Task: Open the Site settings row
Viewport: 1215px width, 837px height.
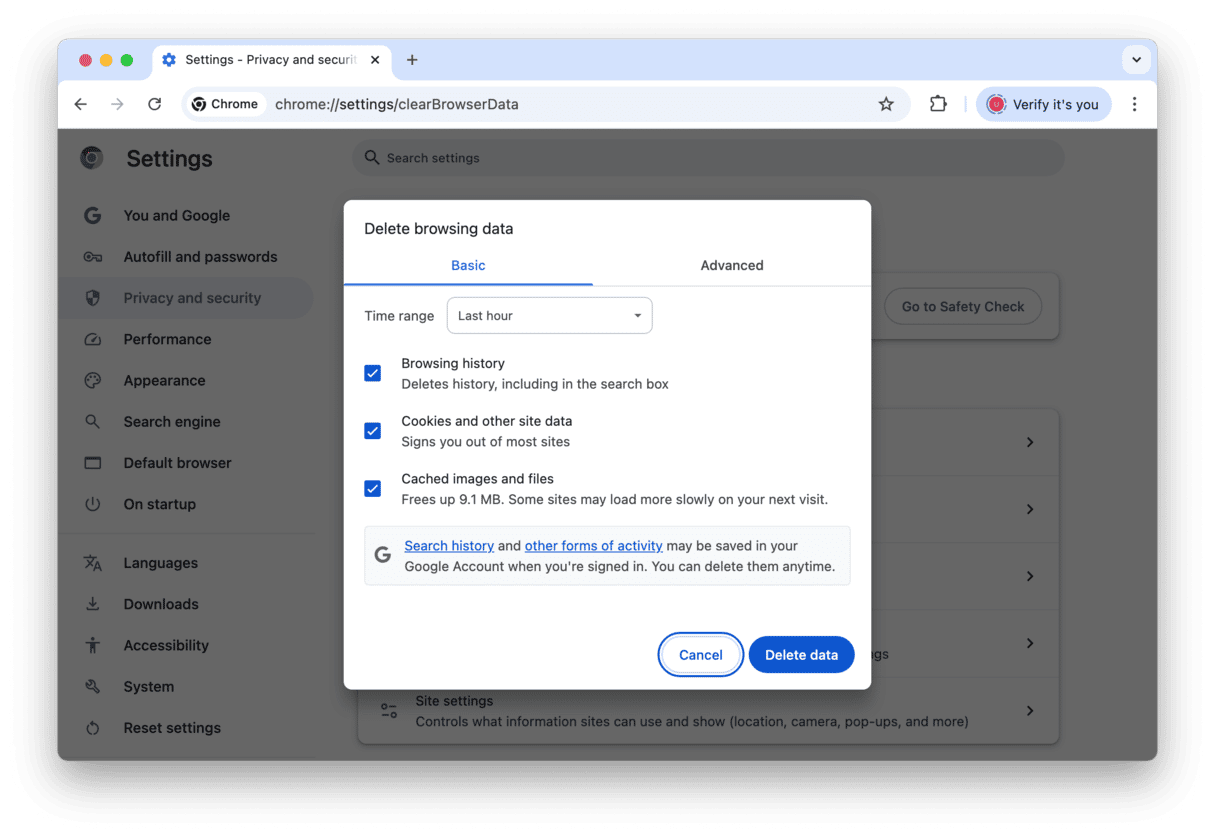Action: tap(708, 711)
